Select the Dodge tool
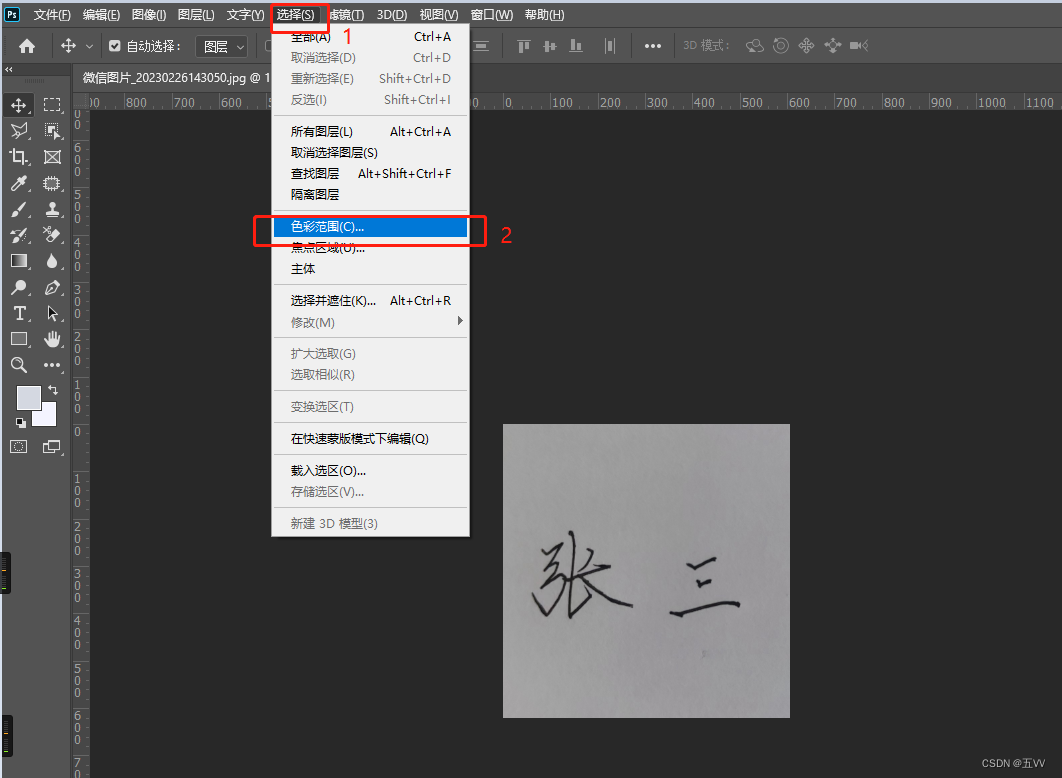 19,287
